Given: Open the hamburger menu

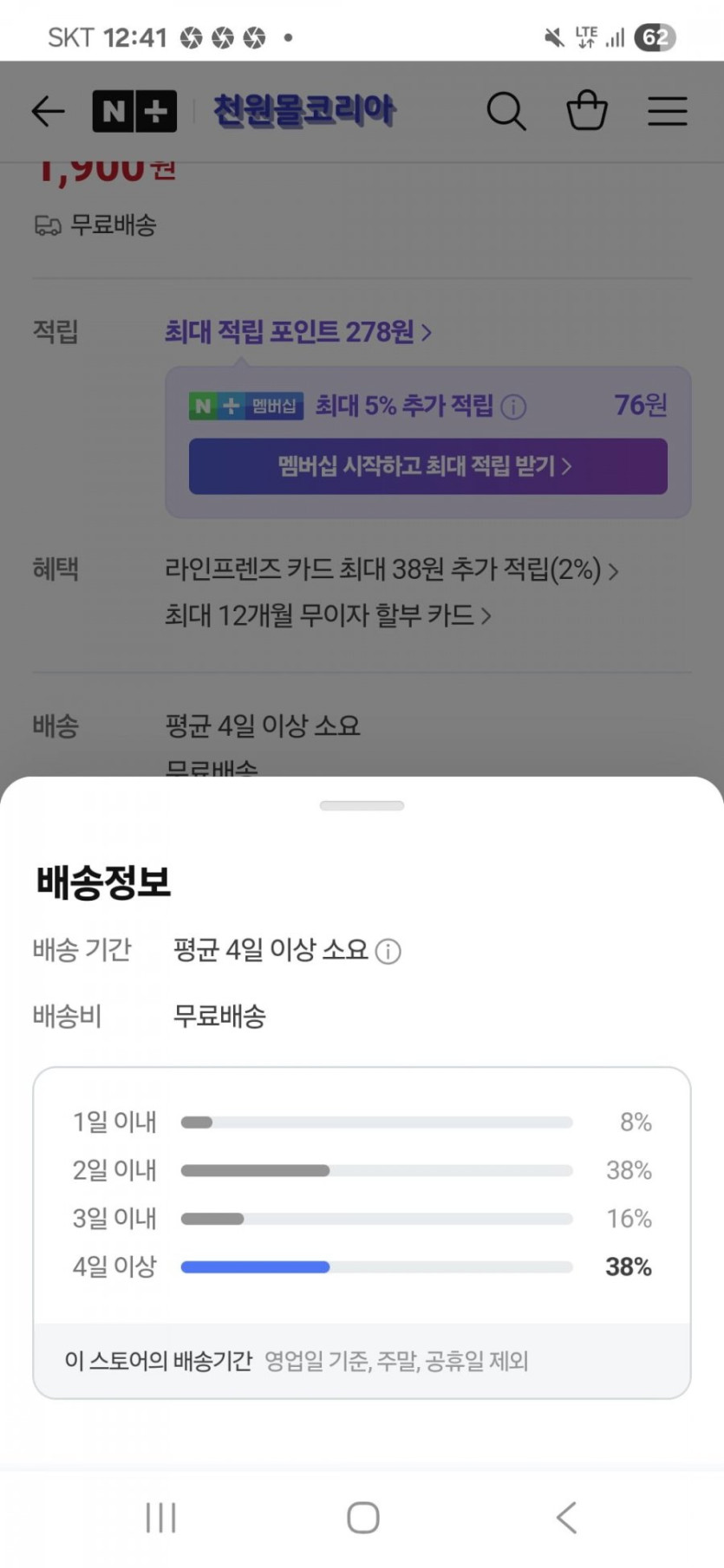Looking at the screenshot, I should point(668,111).
